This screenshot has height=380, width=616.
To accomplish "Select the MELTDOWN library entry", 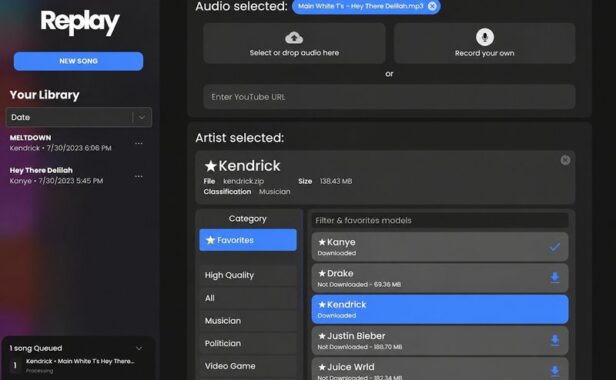I will coord(61,143).
